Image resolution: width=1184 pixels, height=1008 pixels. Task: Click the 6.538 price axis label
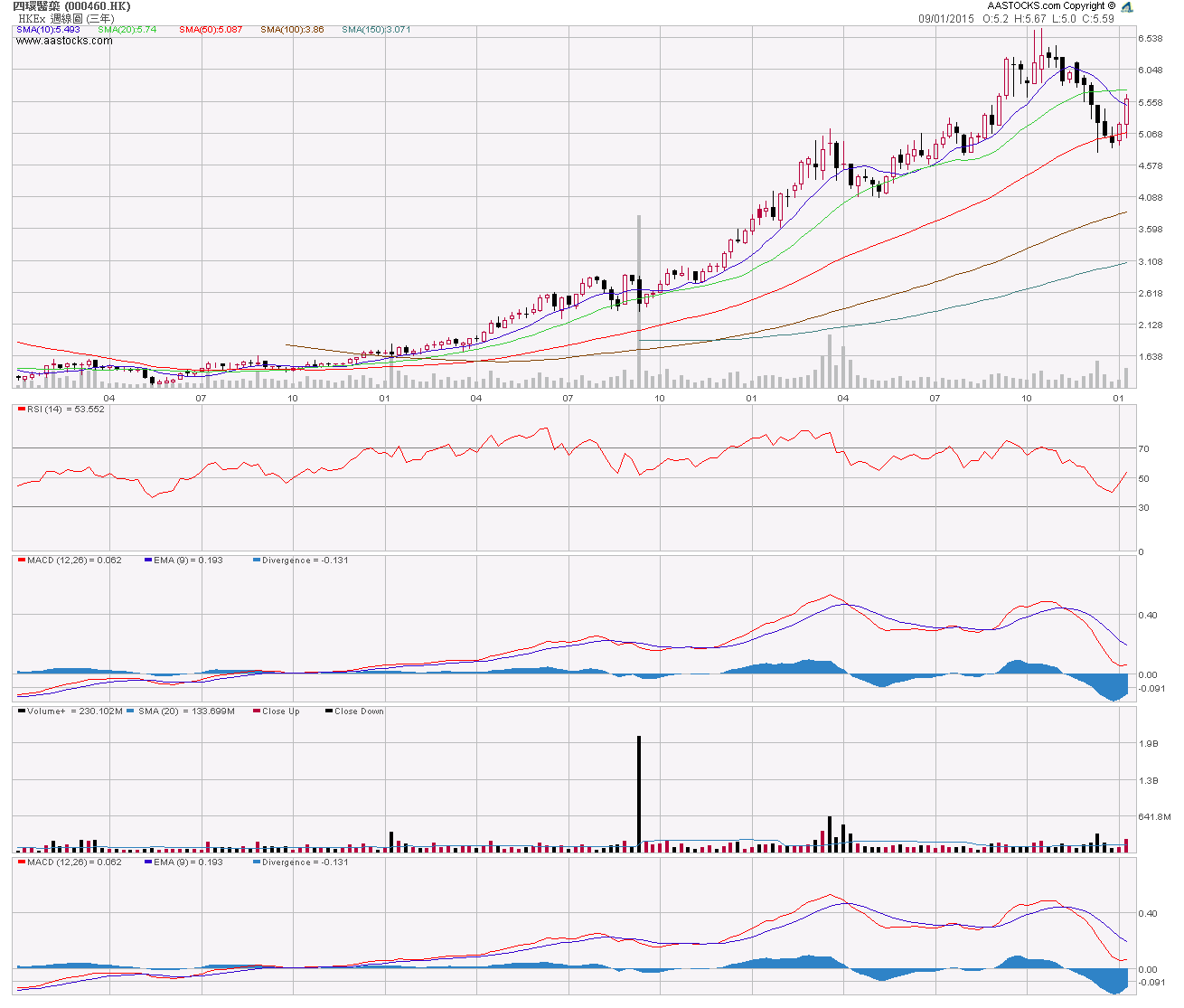(1151, 39)
